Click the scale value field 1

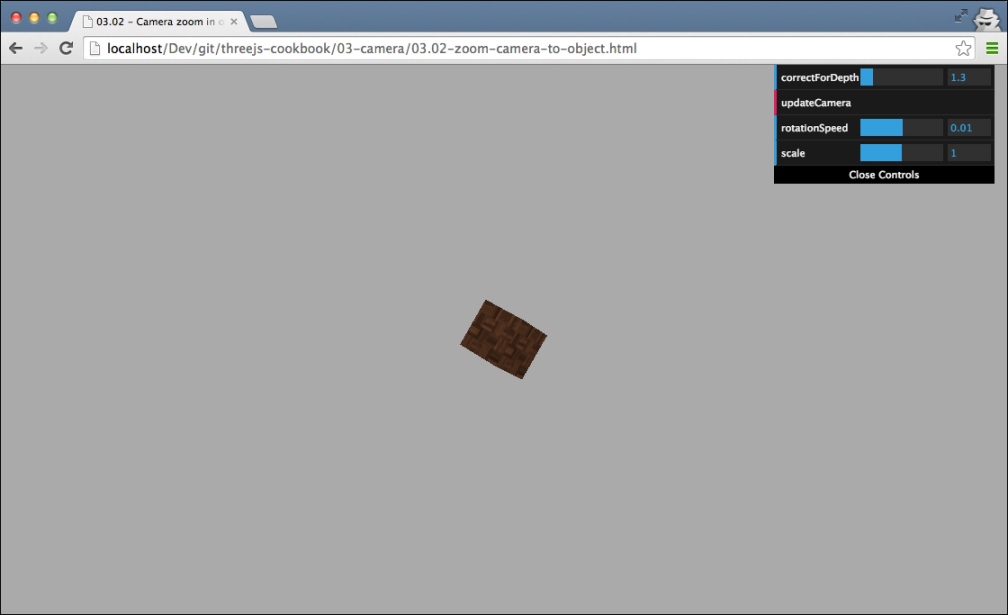[969, 153]
